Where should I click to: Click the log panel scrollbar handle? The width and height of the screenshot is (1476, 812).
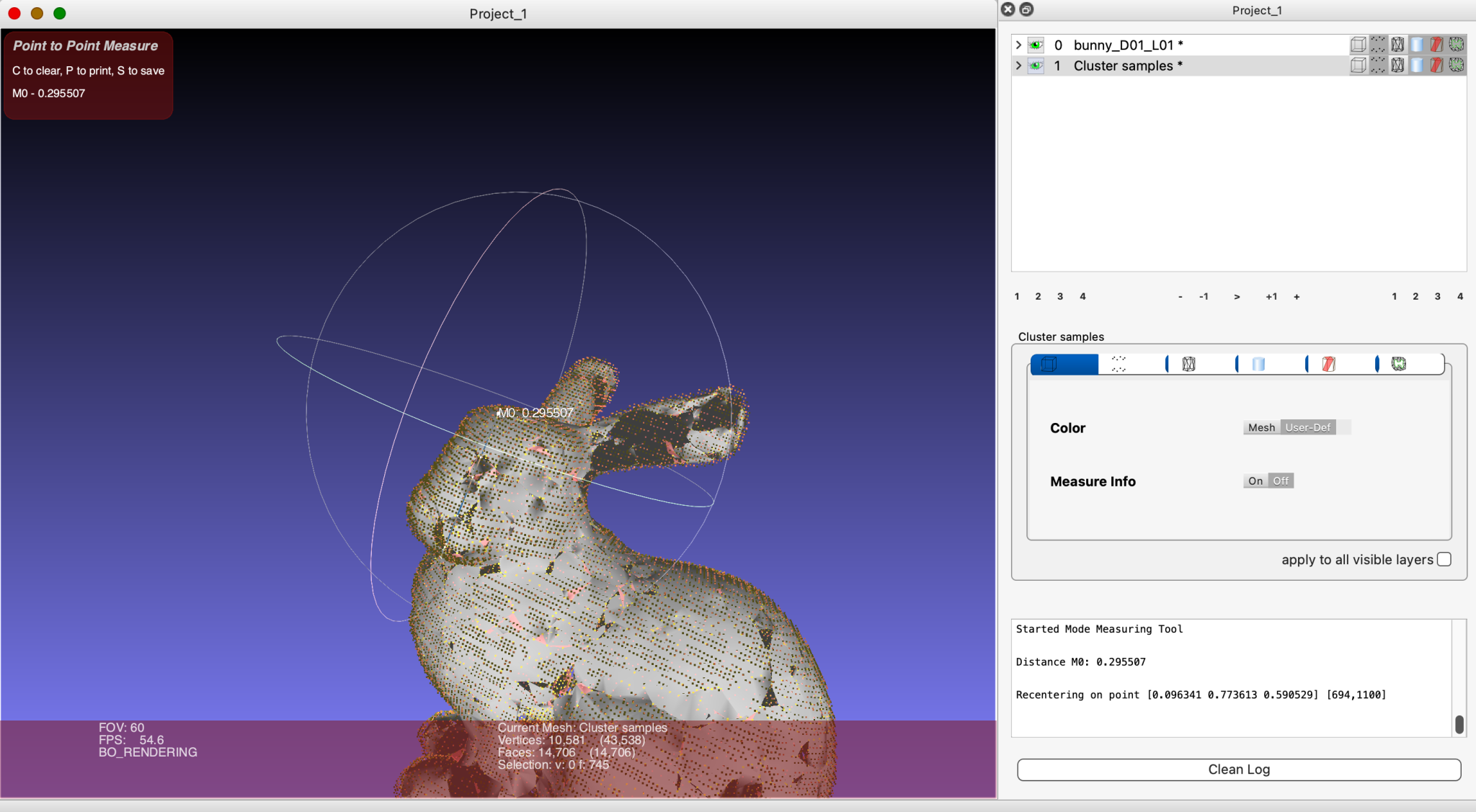(1459, 724)
